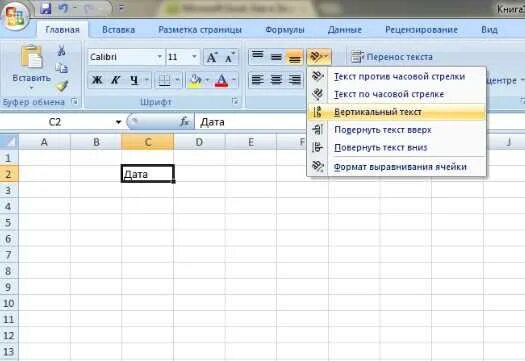The image size is (525, 361).
Task: Choose Текст против часовой стрелки
Action: (396, 76)
